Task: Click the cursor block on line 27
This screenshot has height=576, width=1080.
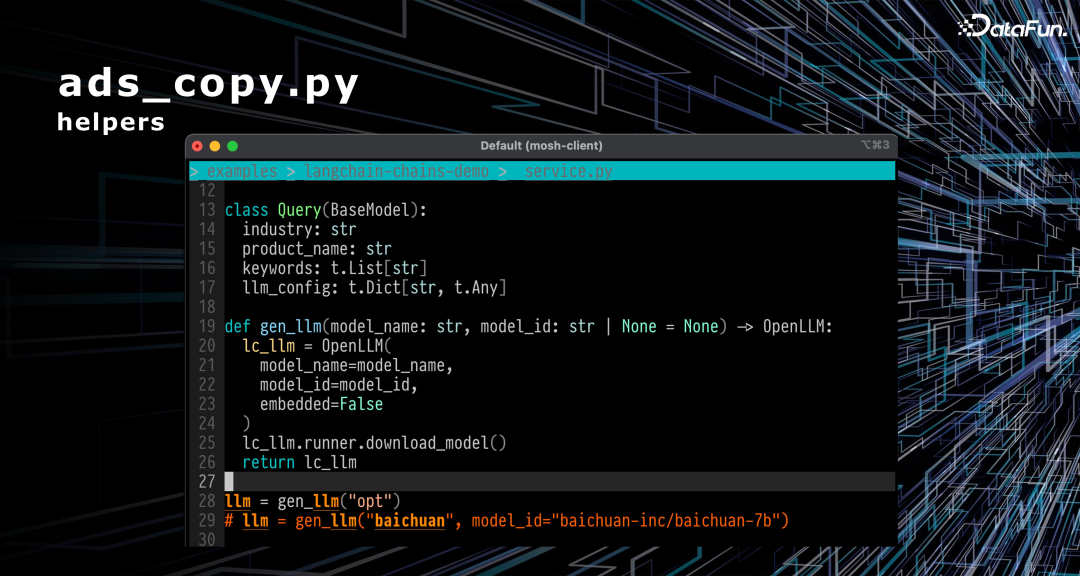Action: 229,482
